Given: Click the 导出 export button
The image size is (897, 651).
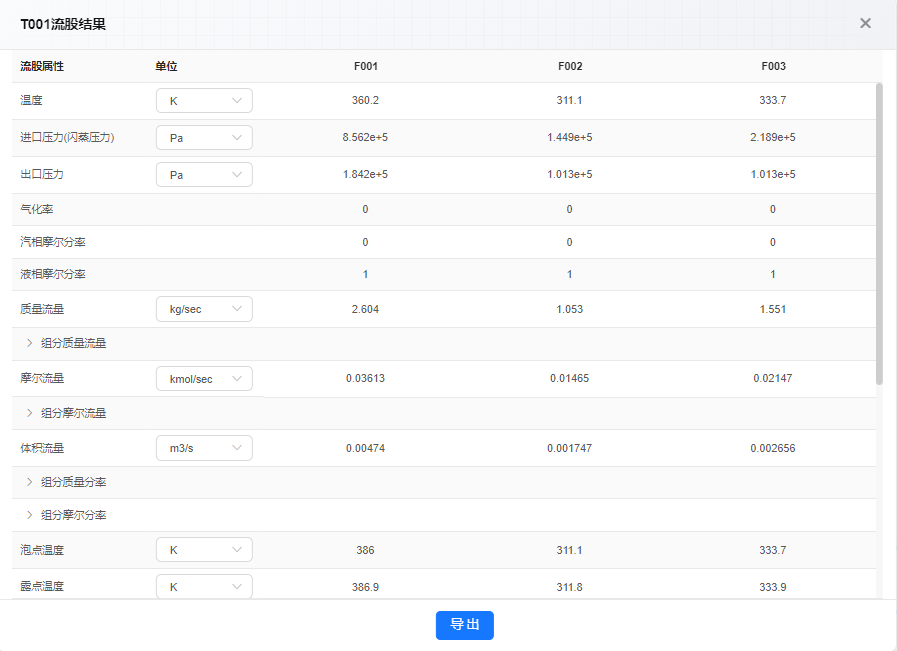Looking at the screenshot, I should point(465,625).
